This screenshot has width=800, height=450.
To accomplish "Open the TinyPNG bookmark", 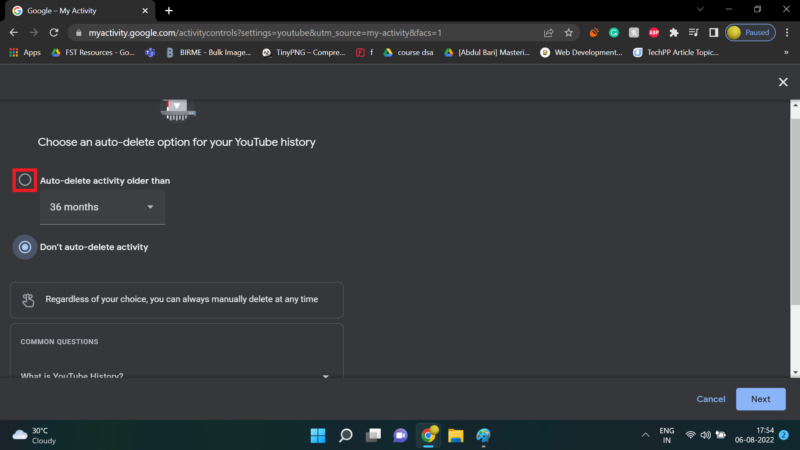I will tap(304, 53).
